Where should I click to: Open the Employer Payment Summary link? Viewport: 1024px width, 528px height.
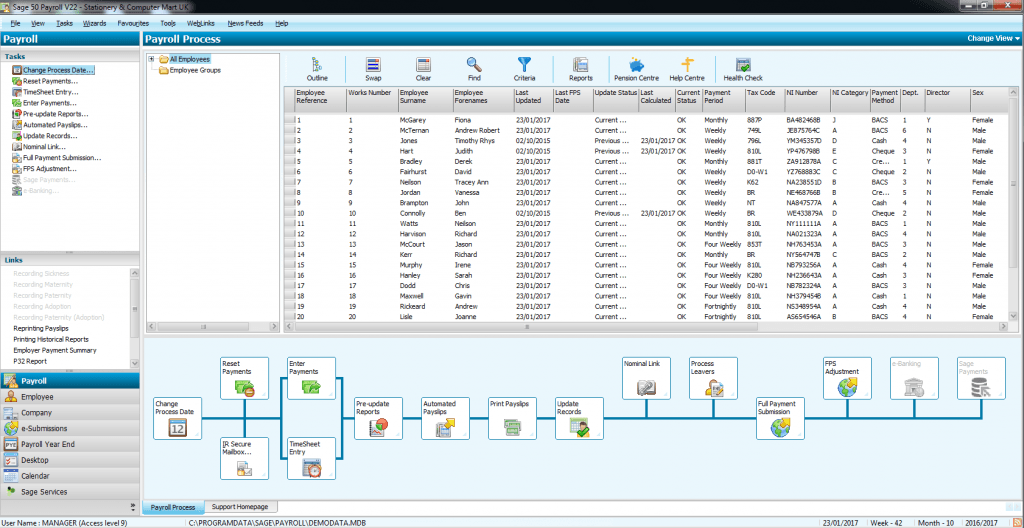[56, 350]
